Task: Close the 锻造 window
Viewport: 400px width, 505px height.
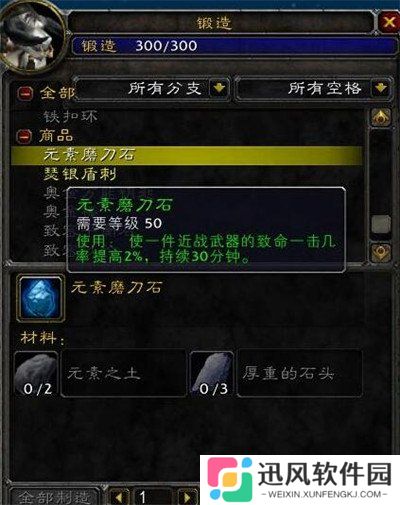Action: click(389, 22)
